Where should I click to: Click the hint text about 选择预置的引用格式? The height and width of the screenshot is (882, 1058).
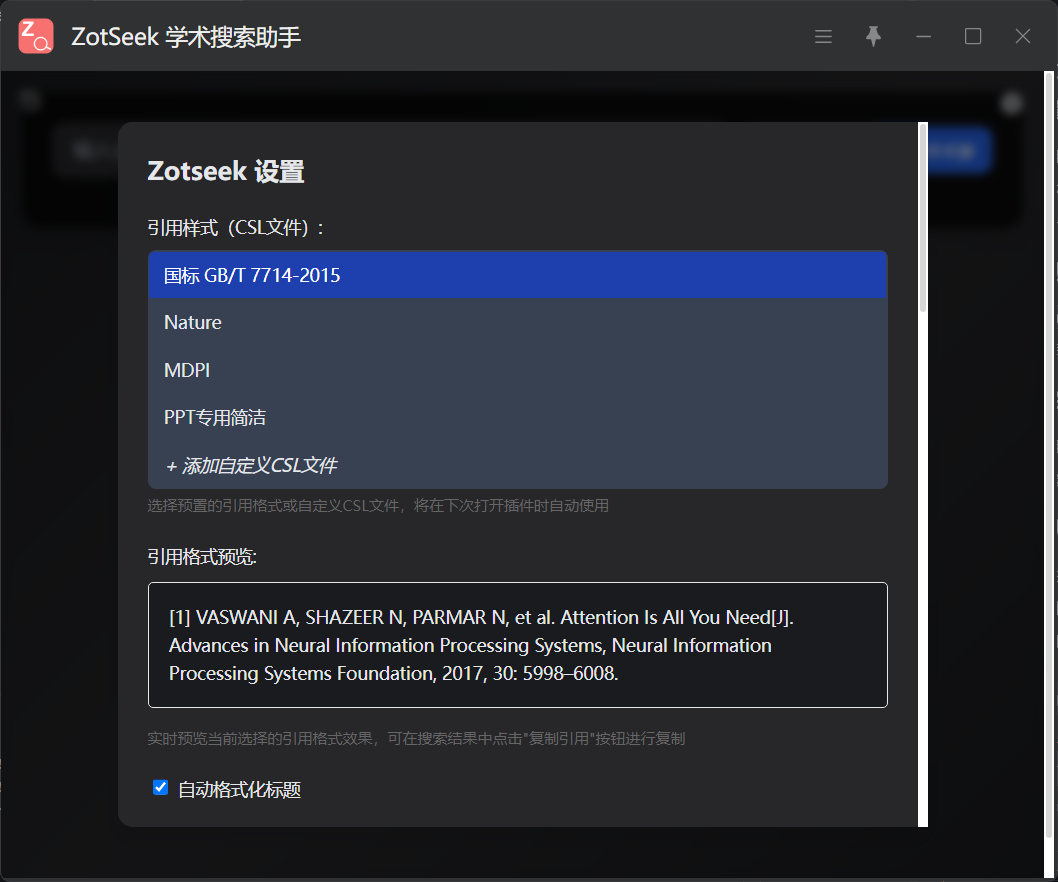tap(378, 505)
